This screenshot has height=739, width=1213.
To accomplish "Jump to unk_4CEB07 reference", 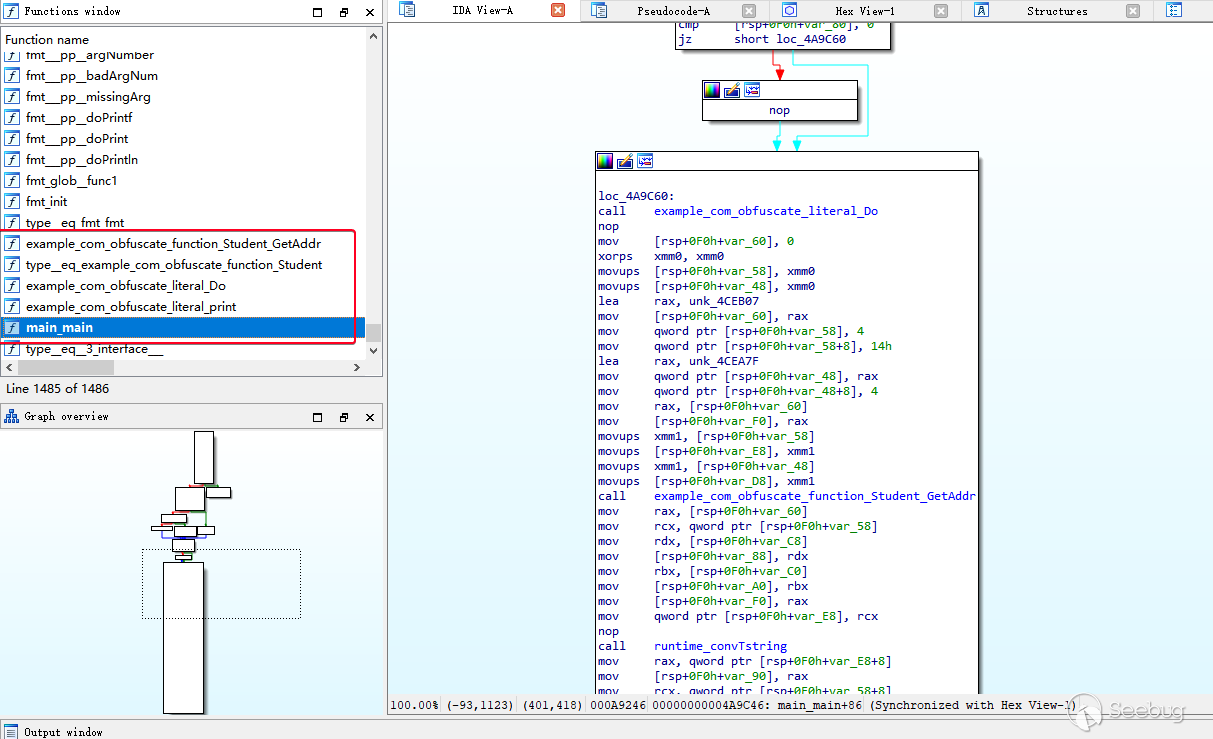I will pyautogui.click(x=724, y=300).
